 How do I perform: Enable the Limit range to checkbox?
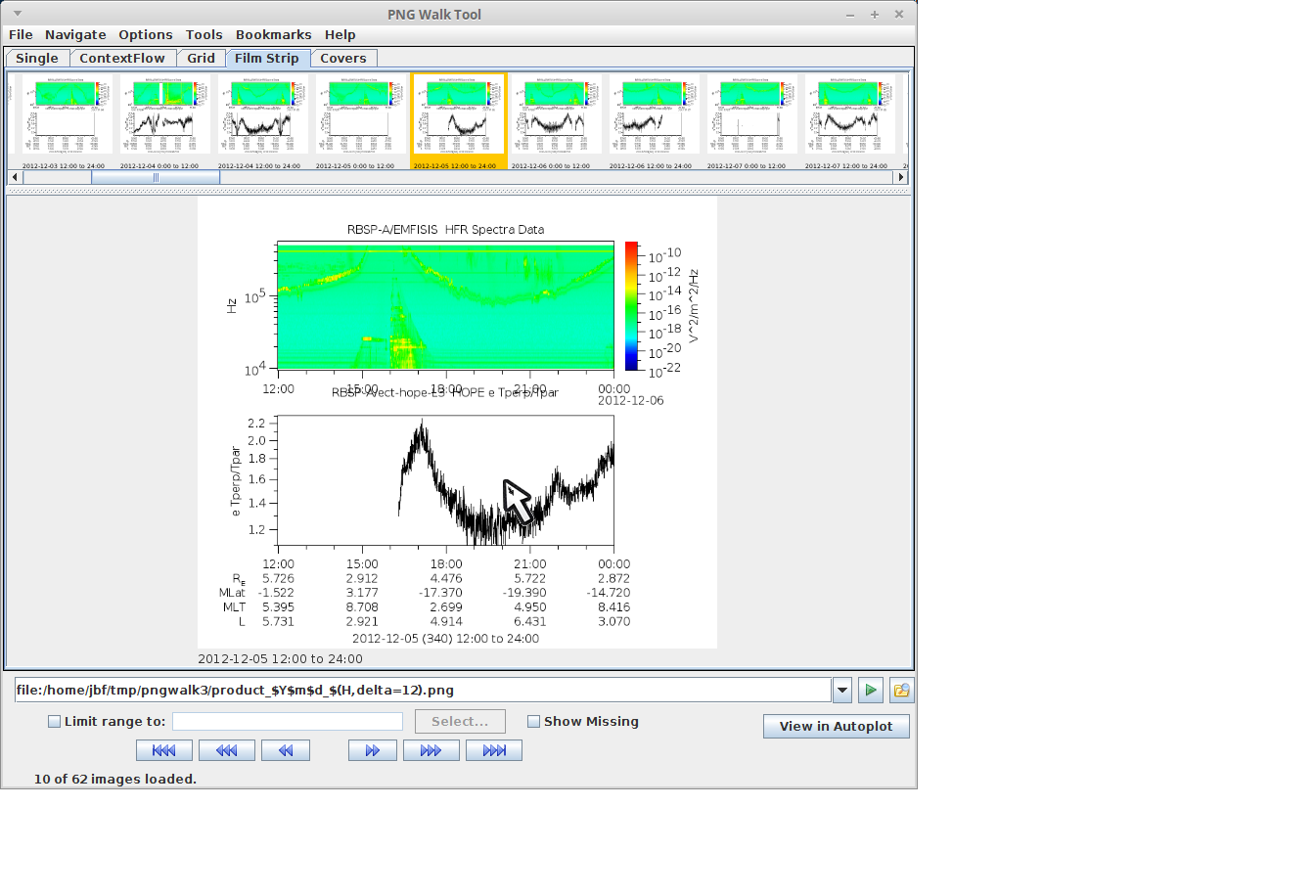[55, 722]
